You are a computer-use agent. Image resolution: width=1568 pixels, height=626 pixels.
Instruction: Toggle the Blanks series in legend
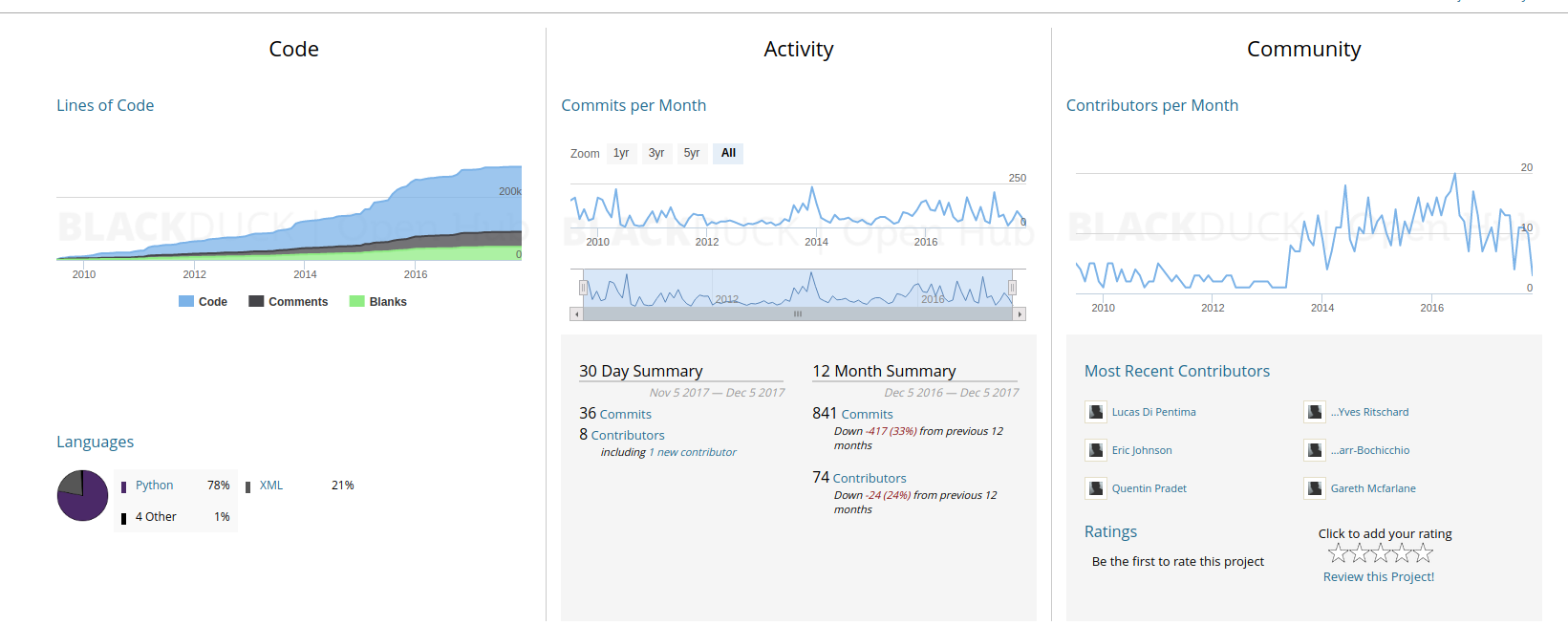[x=378, y=302]
